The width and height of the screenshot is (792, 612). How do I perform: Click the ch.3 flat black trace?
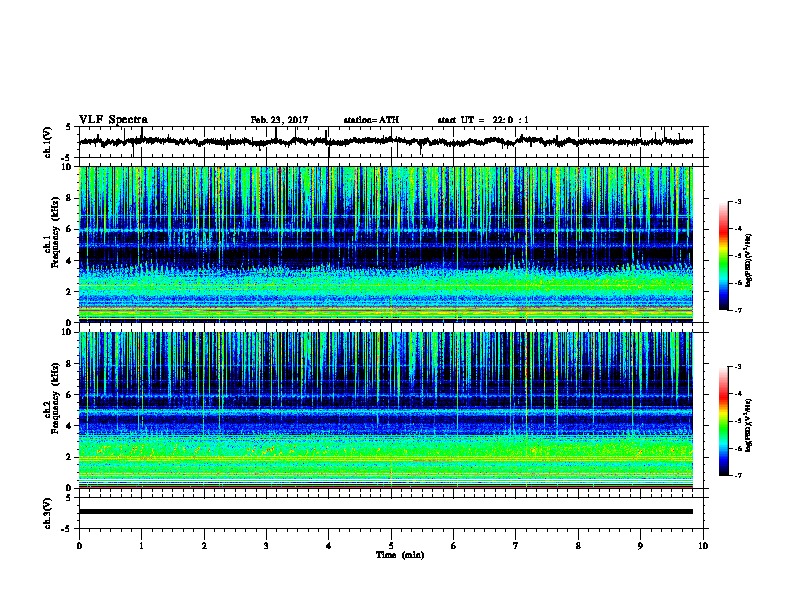[x=386, y=512]
